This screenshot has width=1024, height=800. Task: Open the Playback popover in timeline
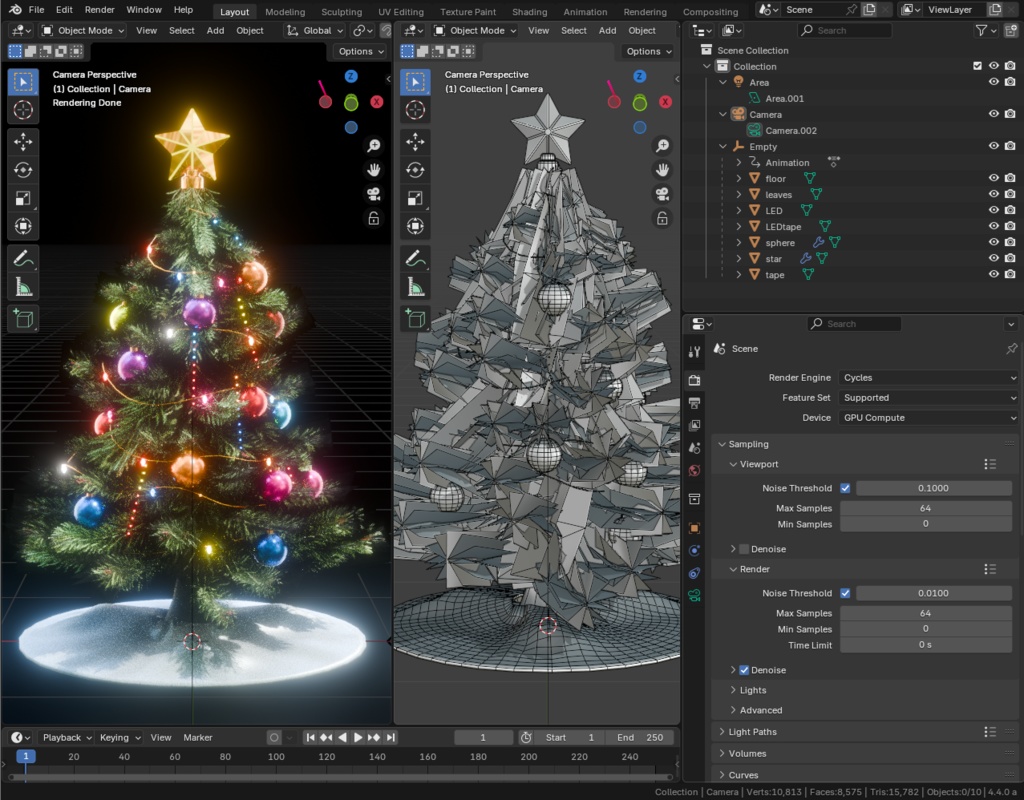click(x=66, y=738)
